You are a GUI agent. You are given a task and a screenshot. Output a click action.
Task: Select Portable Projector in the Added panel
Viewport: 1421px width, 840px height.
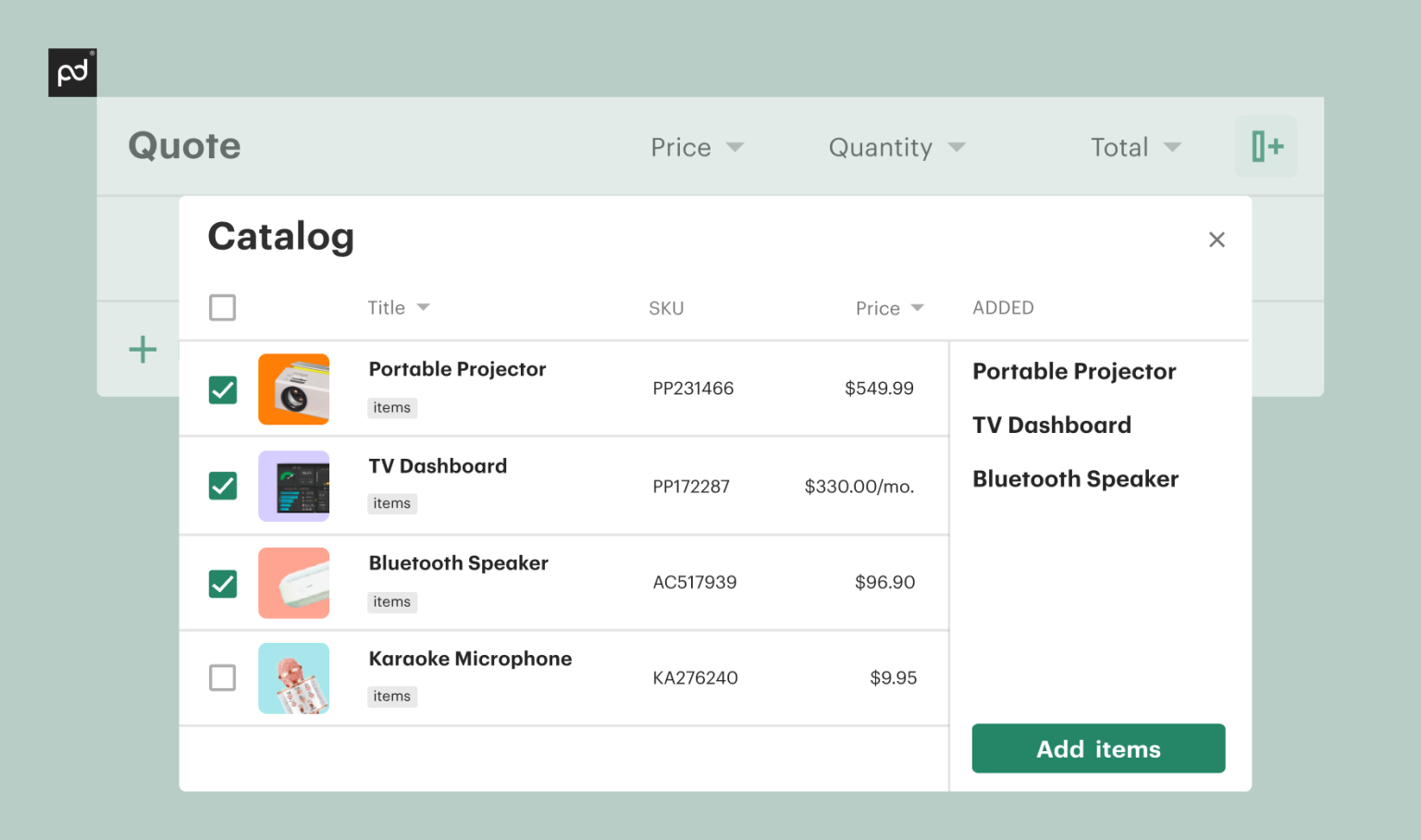(x=1073, y=371)
